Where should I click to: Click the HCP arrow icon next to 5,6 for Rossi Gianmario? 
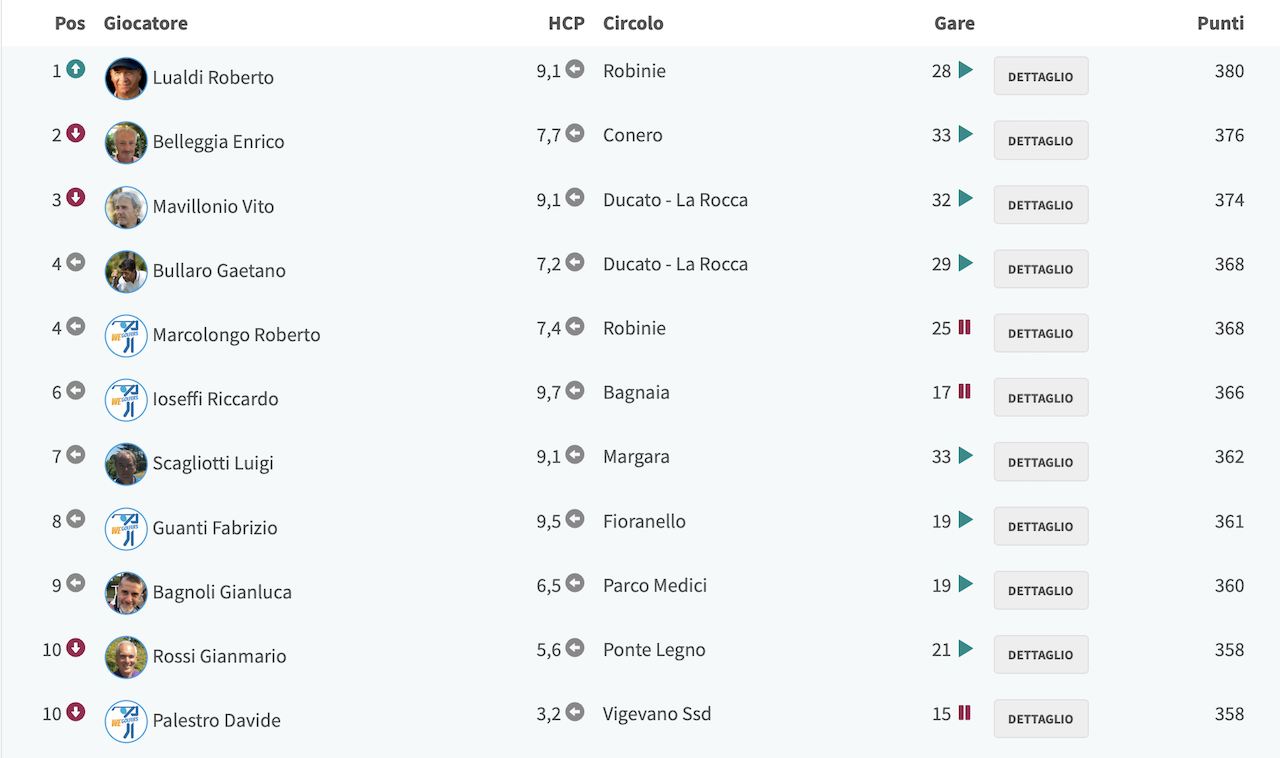coord(574,648)
